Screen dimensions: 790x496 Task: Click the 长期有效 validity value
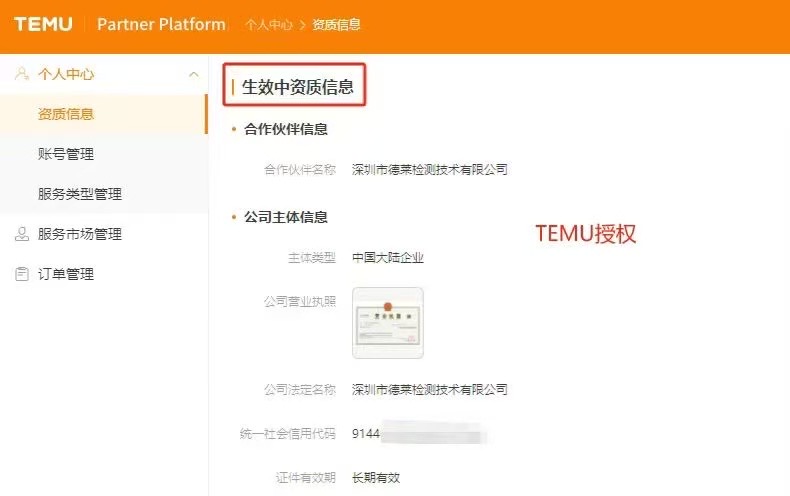tap(376, 477)
